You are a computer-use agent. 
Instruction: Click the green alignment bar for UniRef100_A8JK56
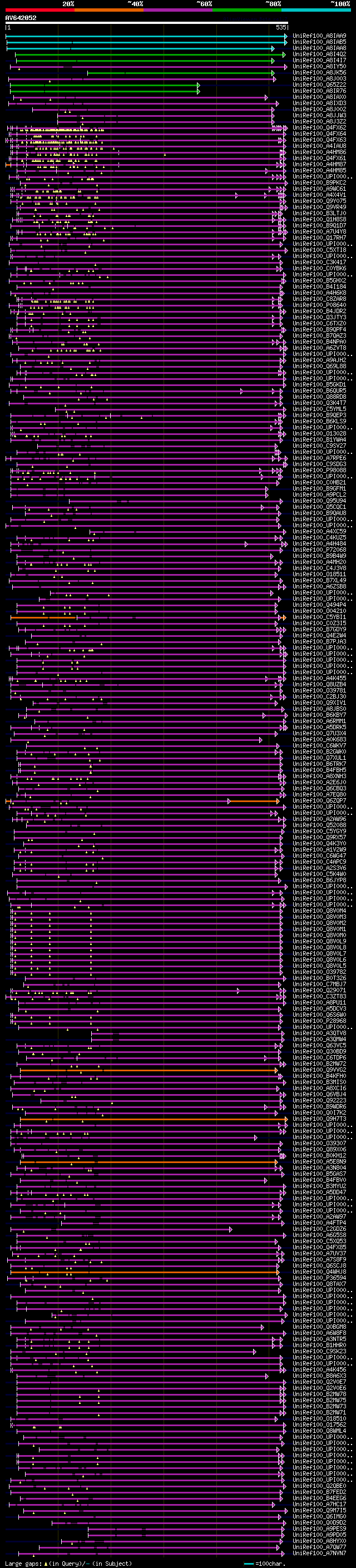coord(181,72)
